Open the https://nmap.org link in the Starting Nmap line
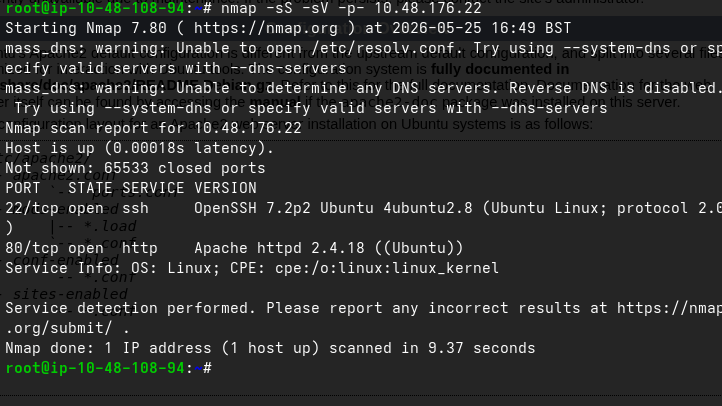Image resolution: width=722 pixels, height=406 pixels. [266, 28]
